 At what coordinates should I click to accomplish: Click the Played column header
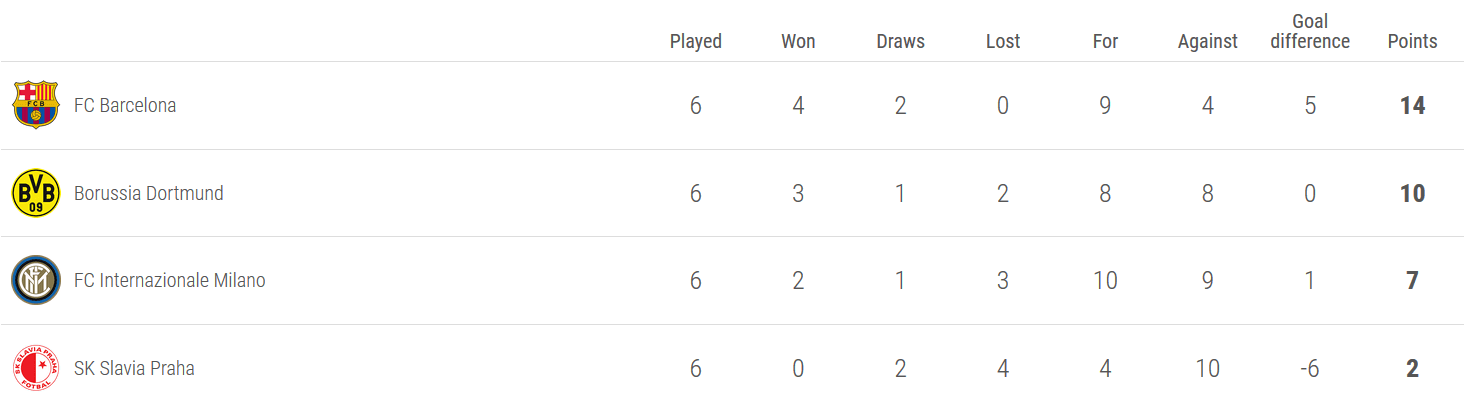click(x=696, y=41)
